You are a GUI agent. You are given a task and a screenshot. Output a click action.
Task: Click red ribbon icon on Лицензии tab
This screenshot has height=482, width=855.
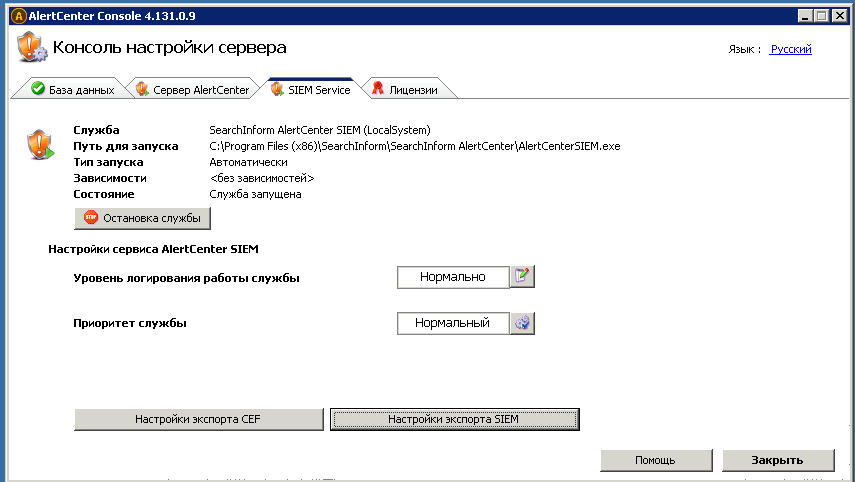coord(377,88)
